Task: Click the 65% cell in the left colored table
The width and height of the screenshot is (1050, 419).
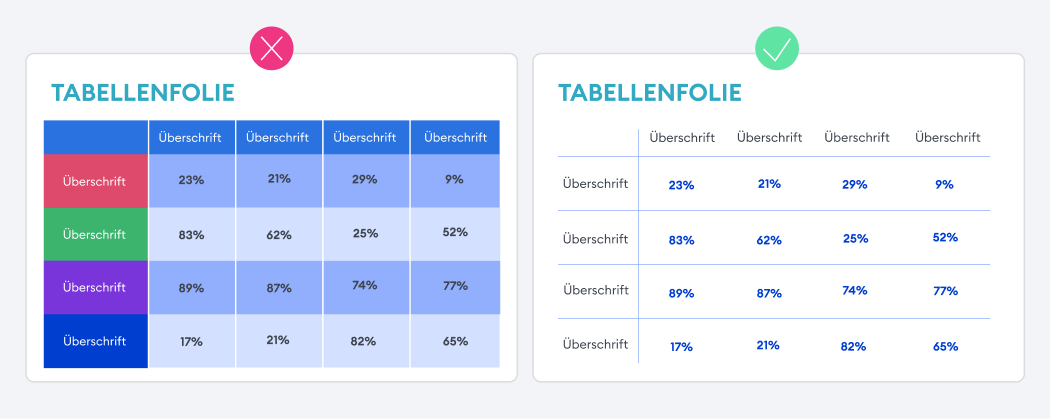Action: tap(455, 341)
